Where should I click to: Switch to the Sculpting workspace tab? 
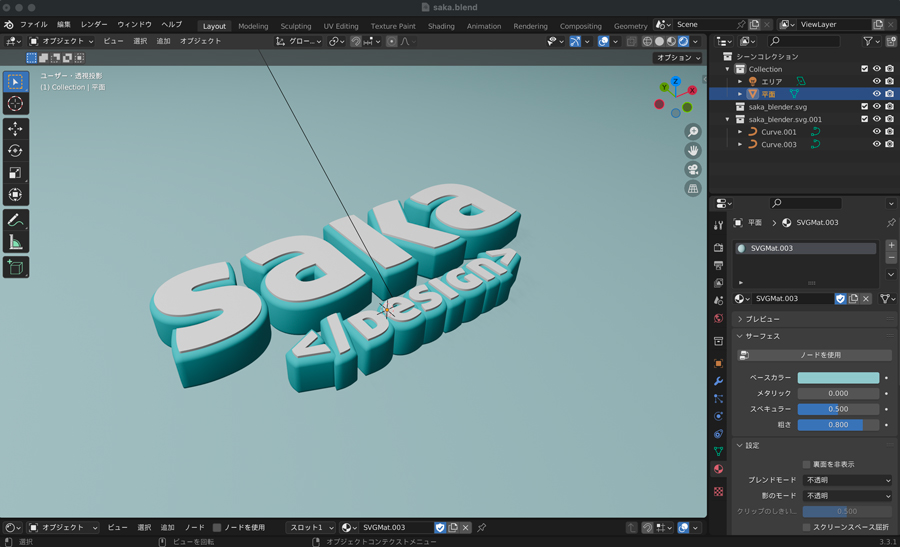295,26
